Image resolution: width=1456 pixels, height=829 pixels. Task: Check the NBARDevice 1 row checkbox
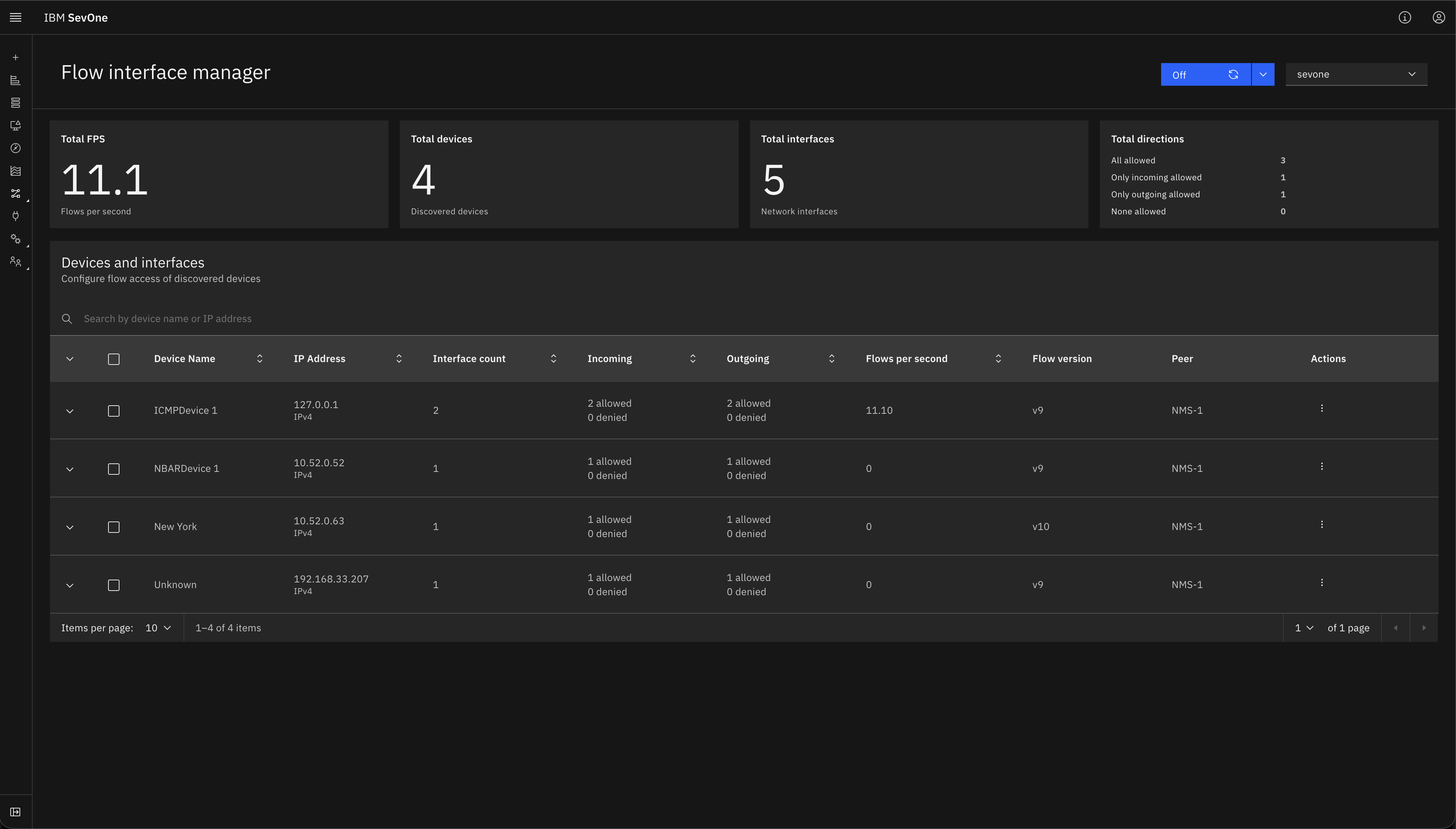pyautogui.click(x=114, y=469)
